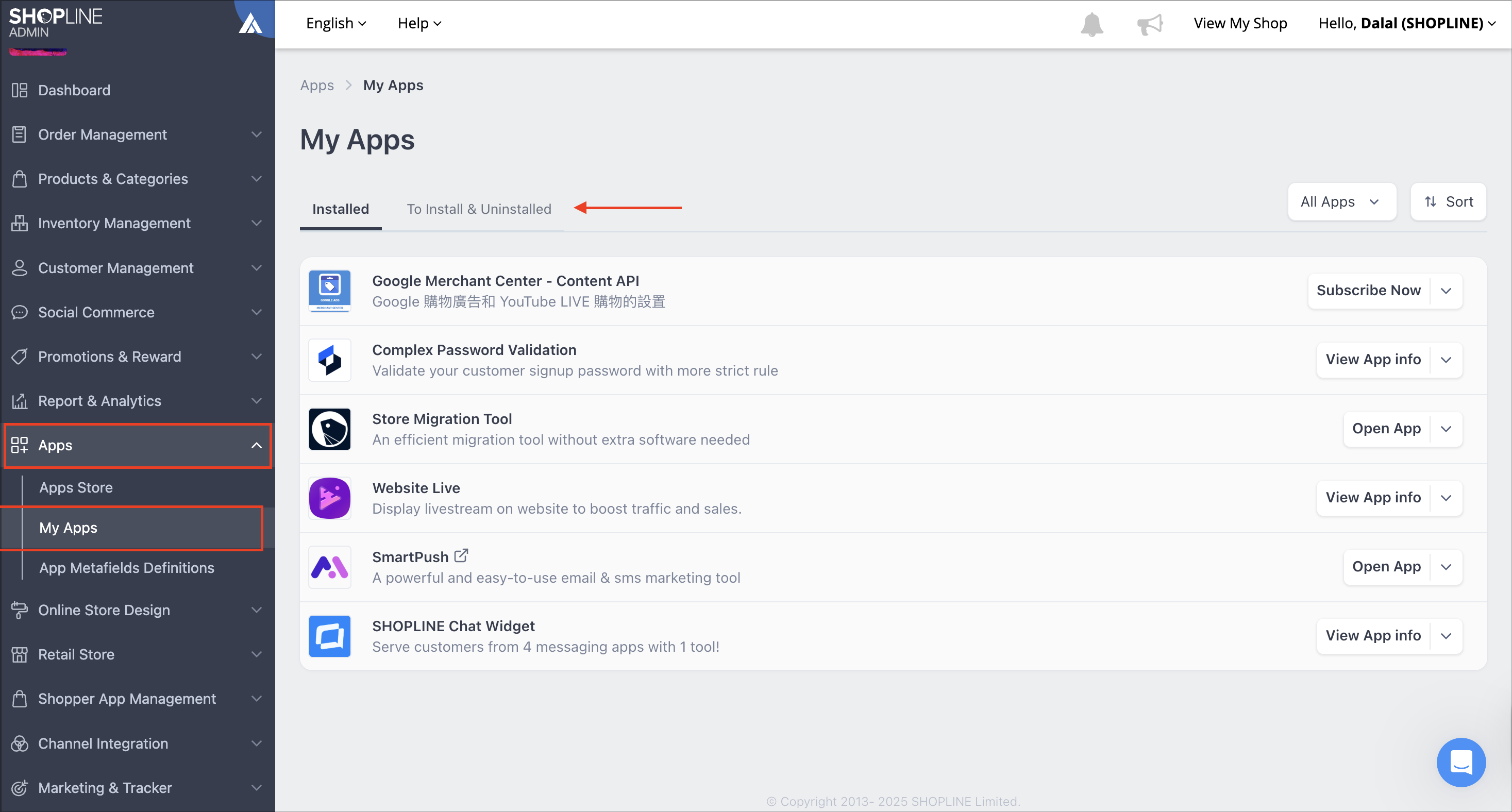Expand the Social Commerce menu
The image size is (1512, 812).
tap(257, 312)
